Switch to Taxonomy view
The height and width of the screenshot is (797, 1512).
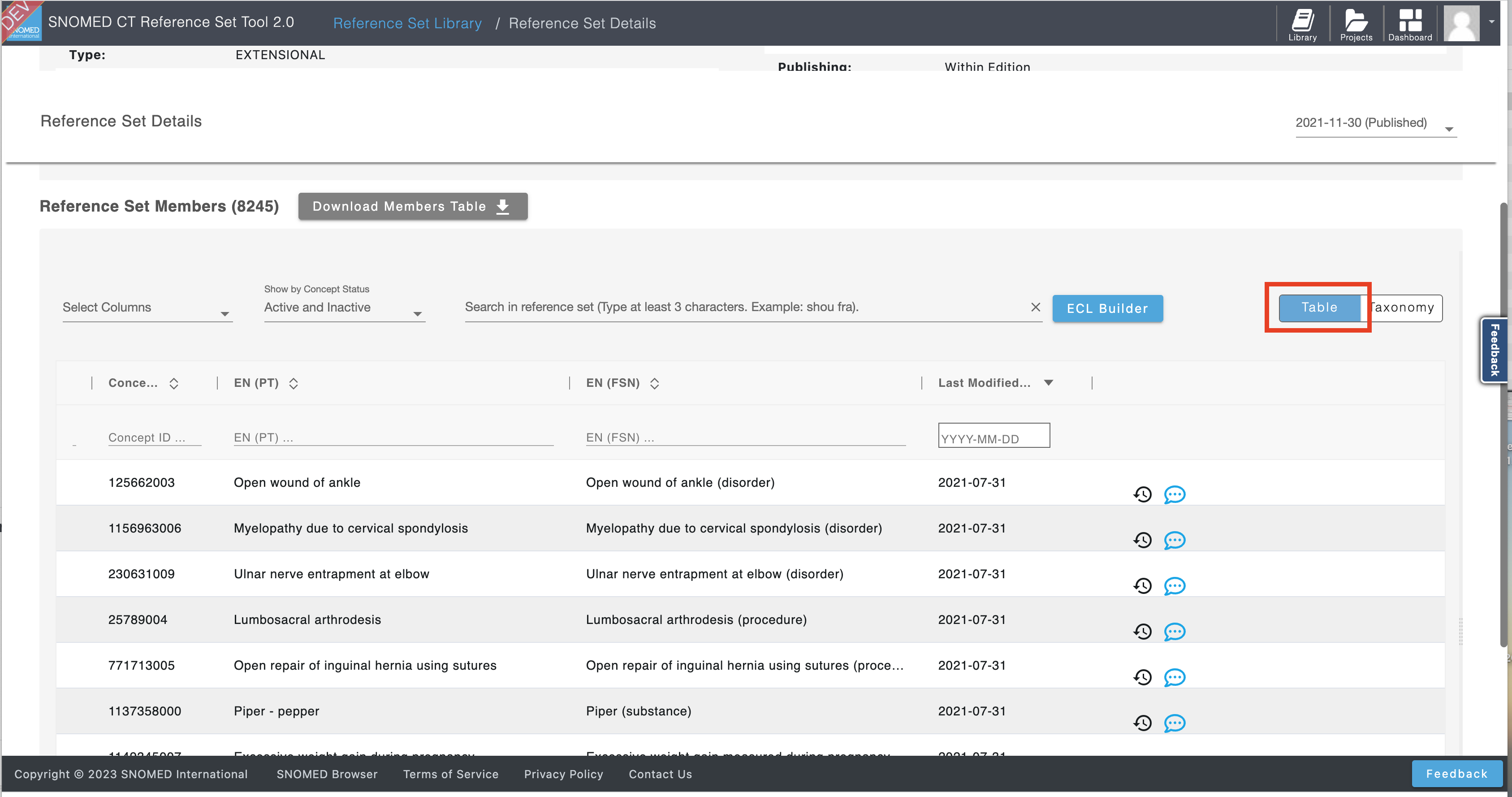pyautogui.click(x=1402, y=308)
